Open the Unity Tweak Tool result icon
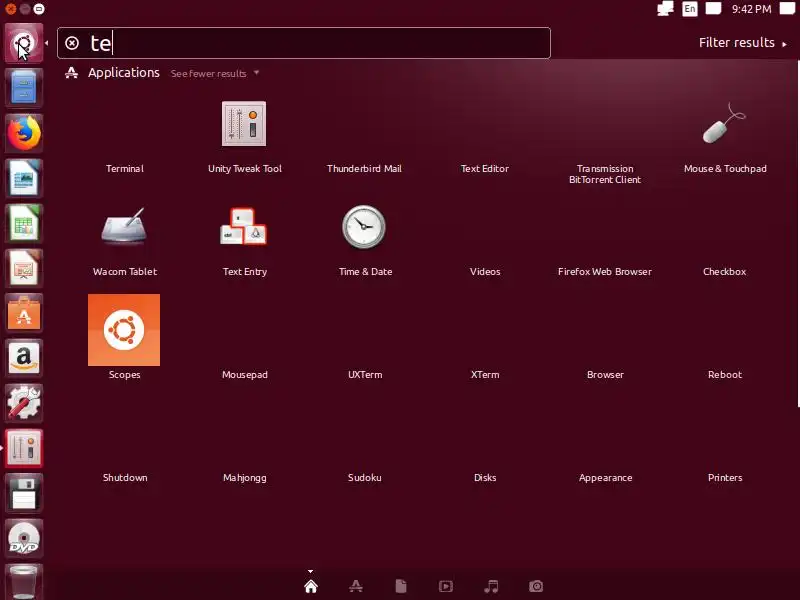The width and height of the screenshot is (800, 600). pos(244,123)
